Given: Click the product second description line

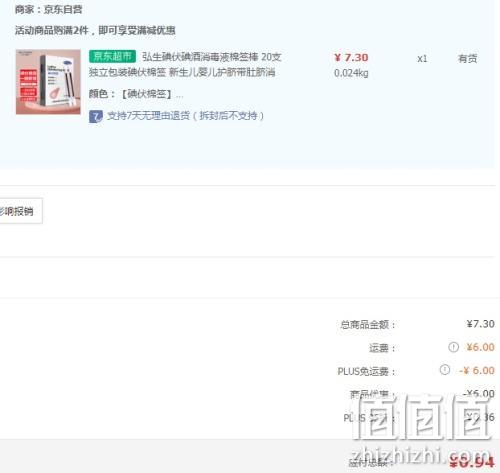Looking at the screenshot, I should 182,72.
